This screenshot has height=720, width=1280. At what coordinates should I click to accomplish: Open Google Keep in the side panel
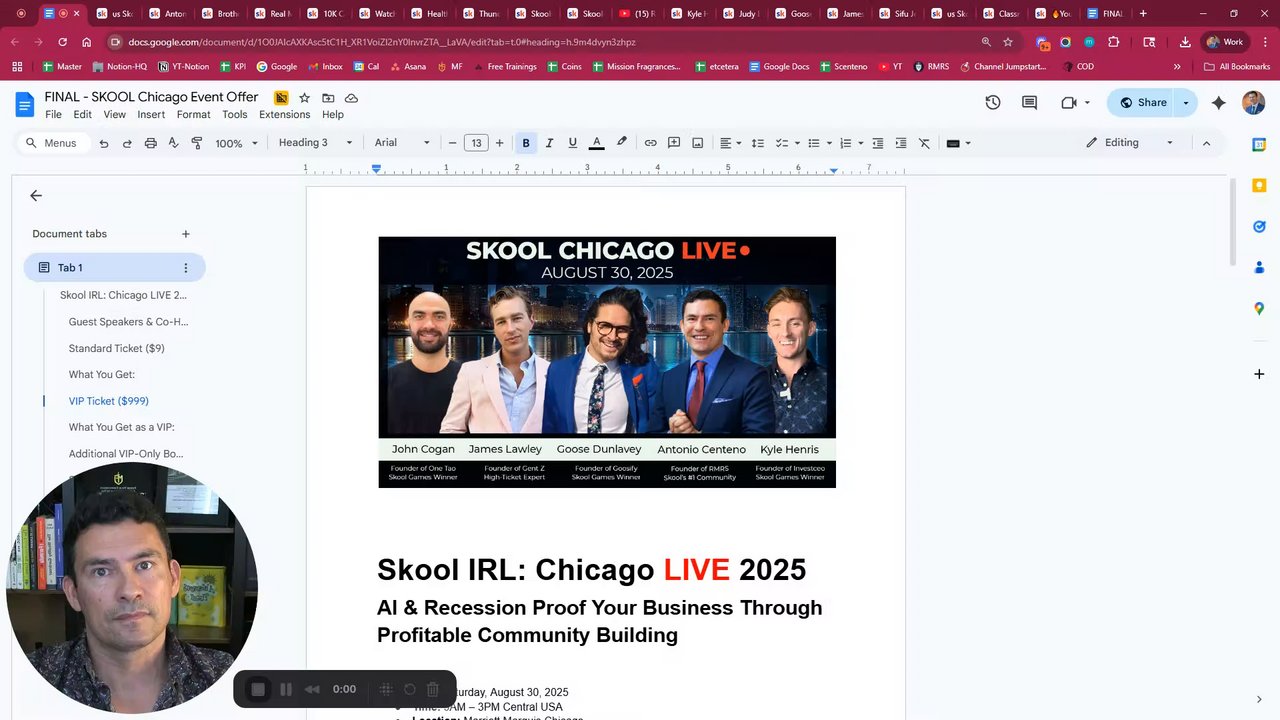point(1259,186)
